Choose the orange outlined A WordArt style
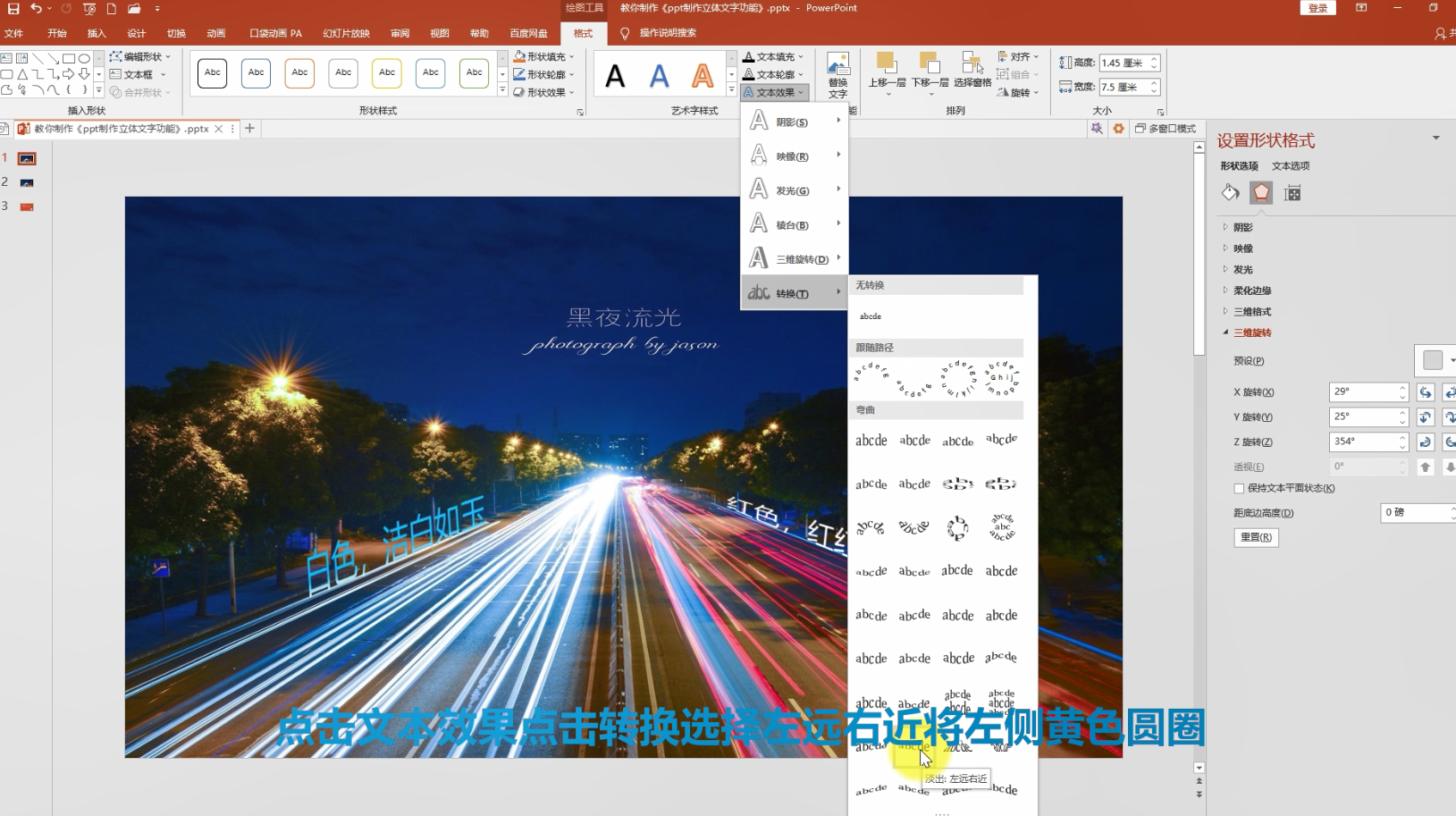 tap(703, 76)
